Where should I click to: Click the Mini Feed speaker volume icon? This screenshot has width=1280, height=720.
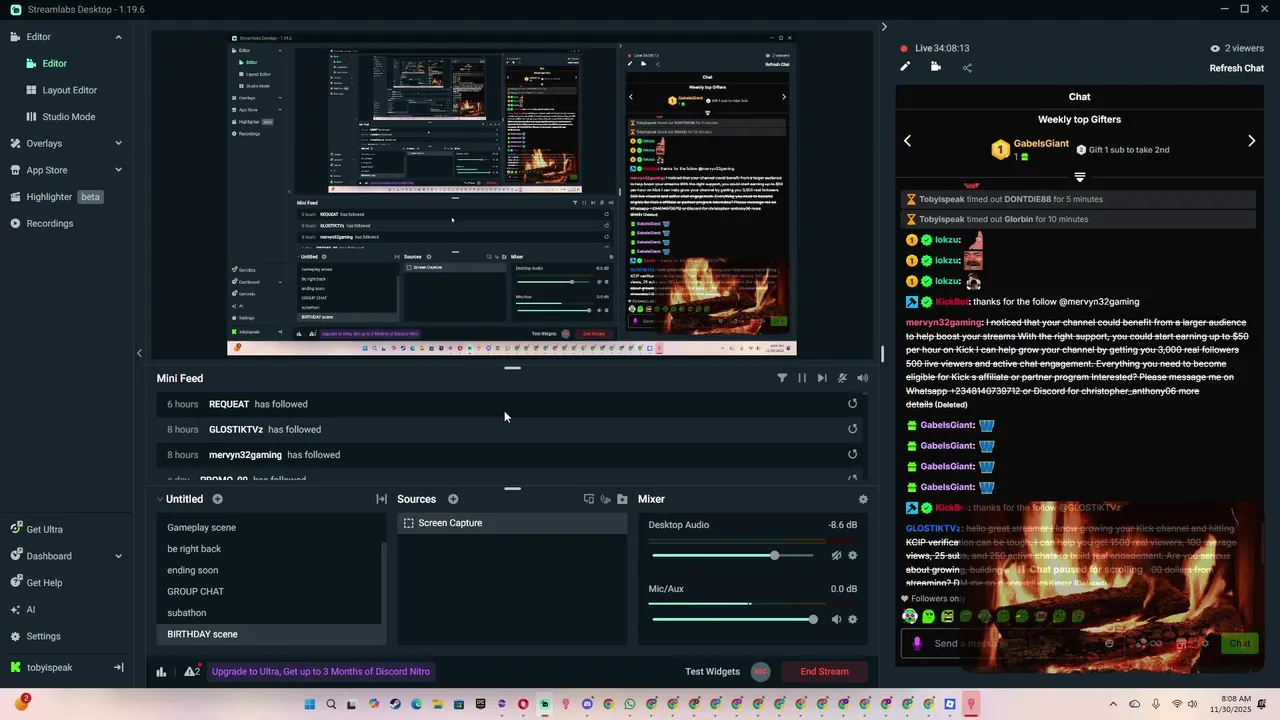863,378
